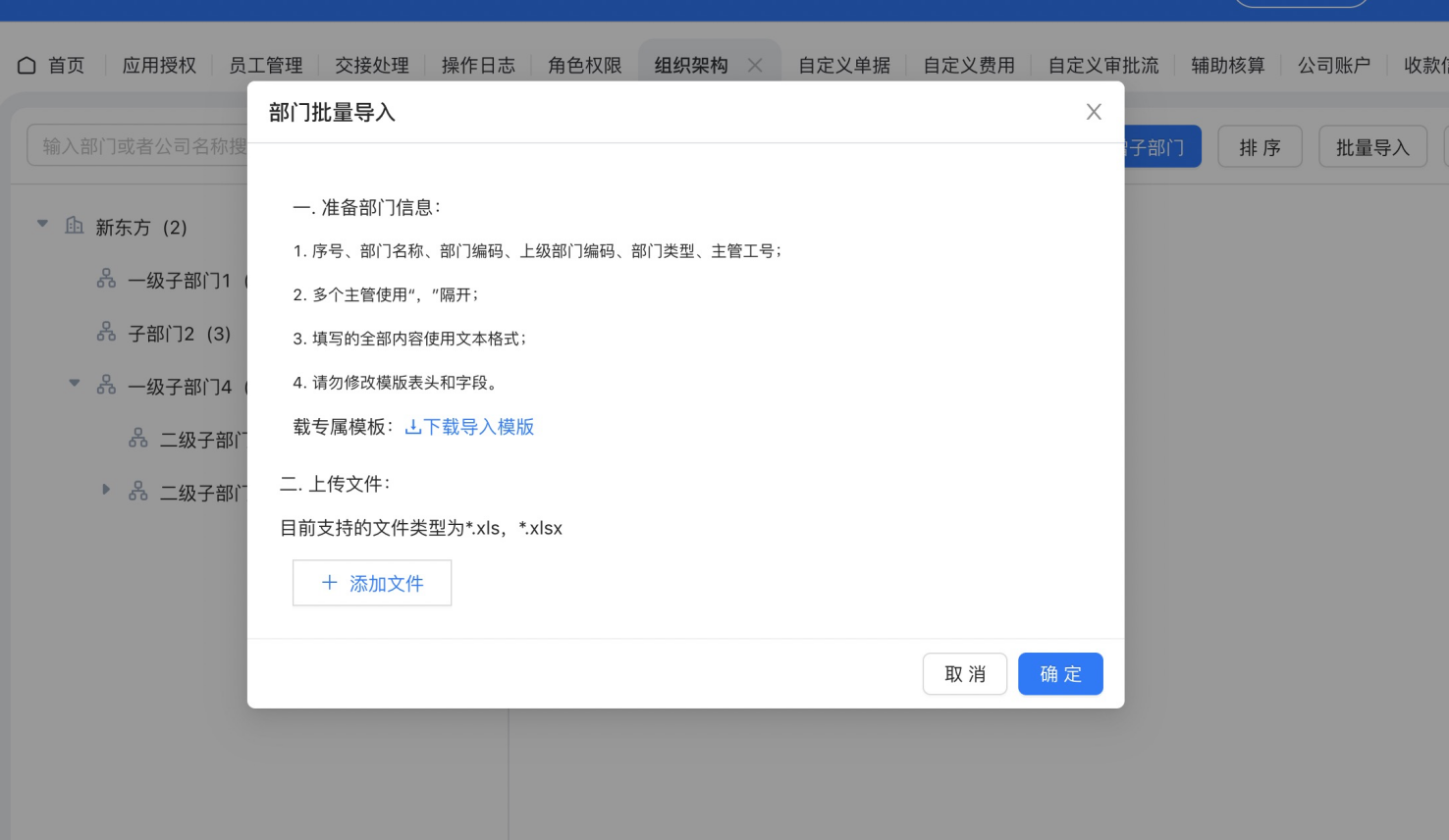The image size is (1449, 840).
Task: Click the org icon beside 一级子部门4
Action: tap(106, 385)
